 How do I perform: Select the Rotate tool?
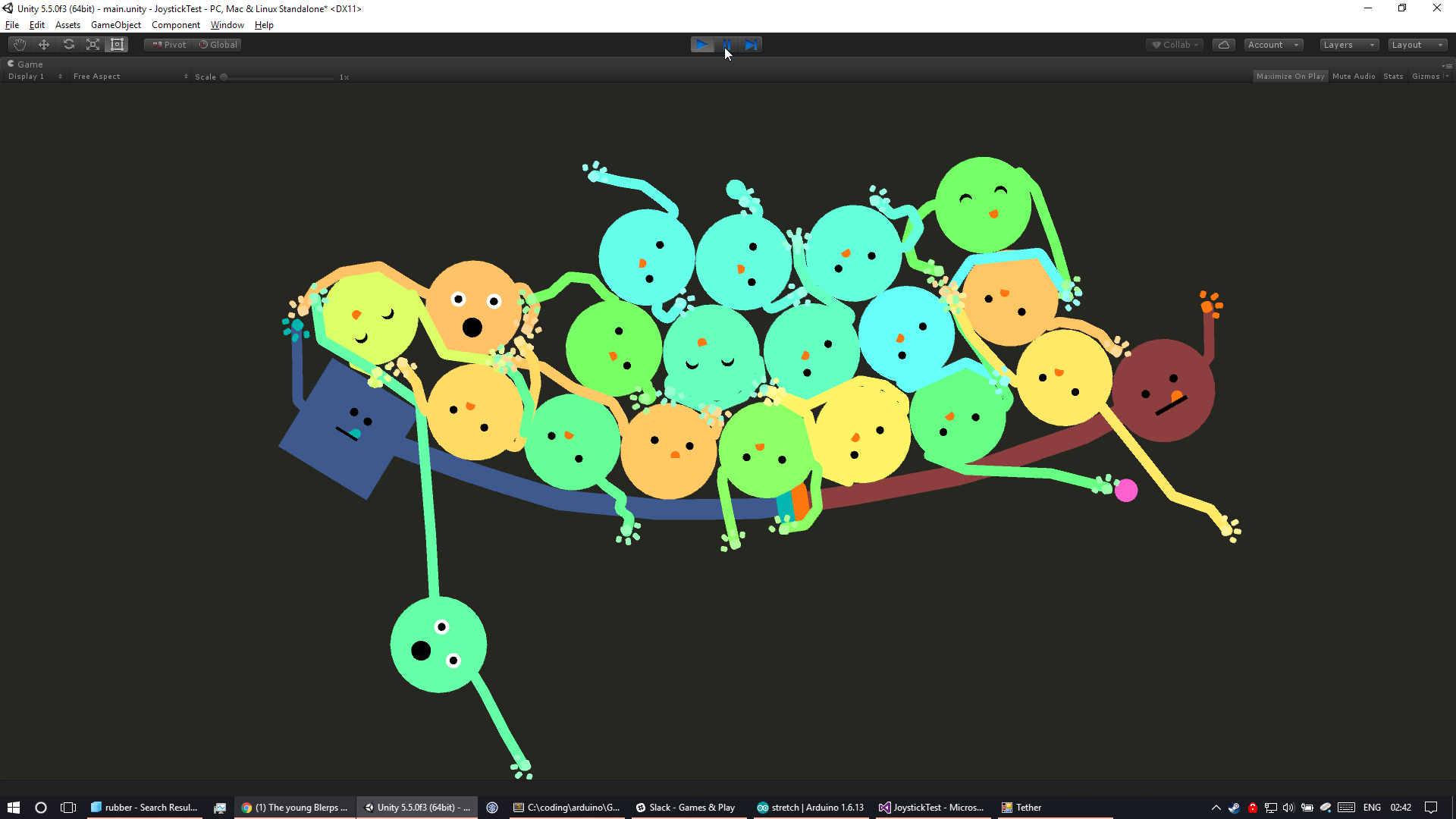pyautogui.click(x=69, y=45)
